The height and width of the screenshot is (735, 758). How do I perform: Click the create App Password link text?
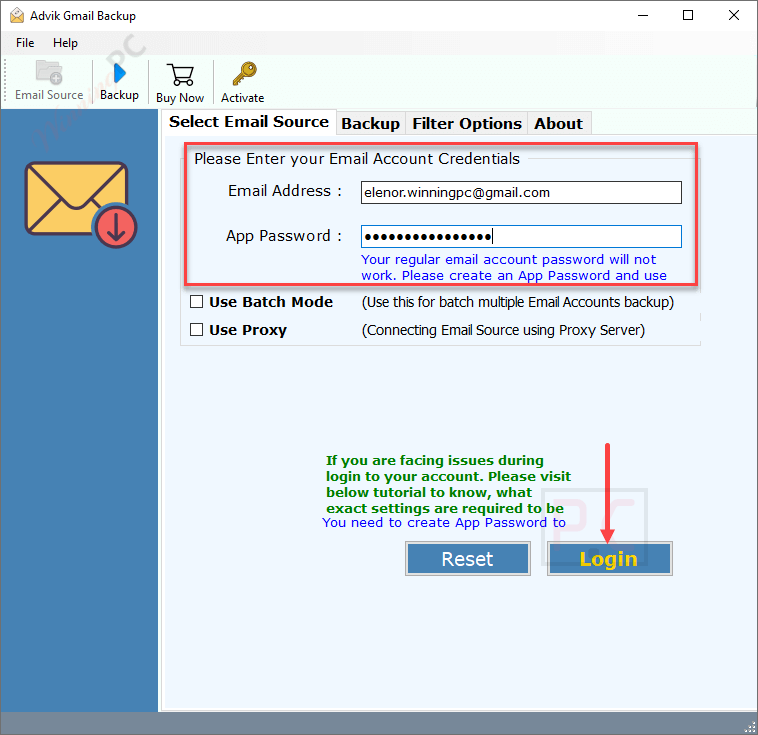(x=444, y=522)
